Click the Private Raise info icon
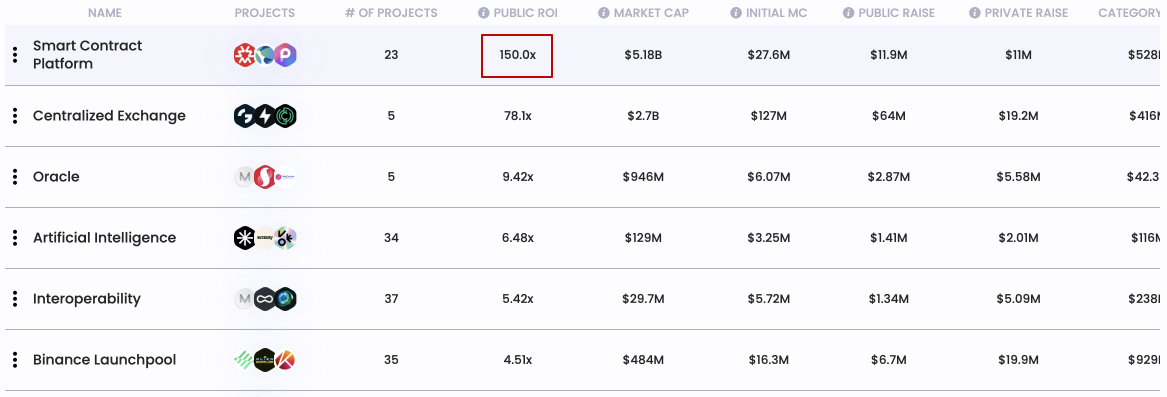 [975, 13]
